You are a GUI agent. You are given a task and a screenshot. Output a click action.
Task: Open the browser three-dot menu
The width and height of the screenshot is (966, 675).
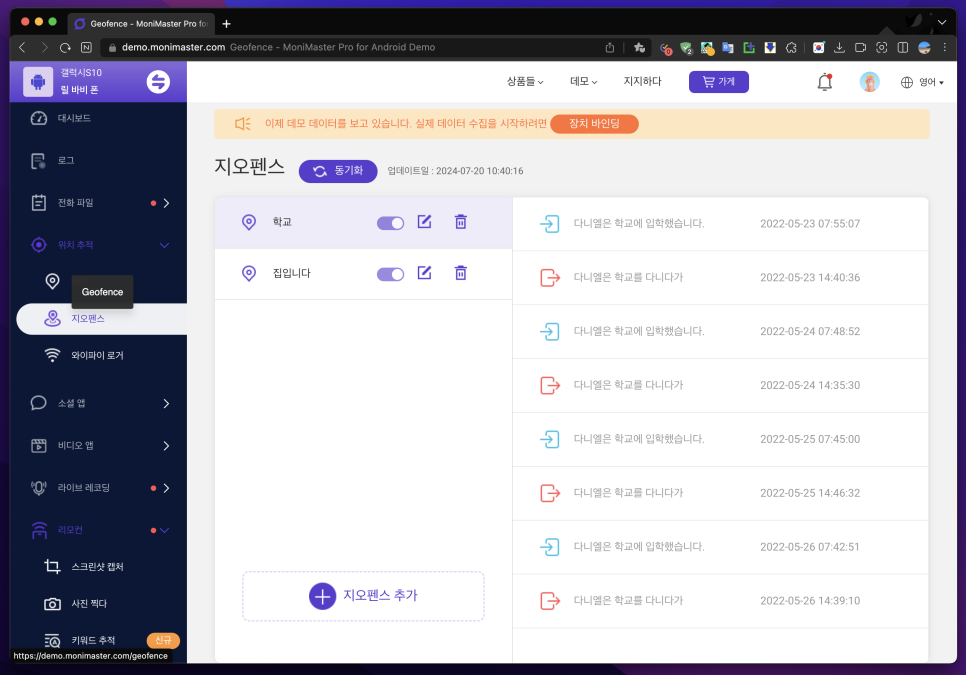click(944, 47)
